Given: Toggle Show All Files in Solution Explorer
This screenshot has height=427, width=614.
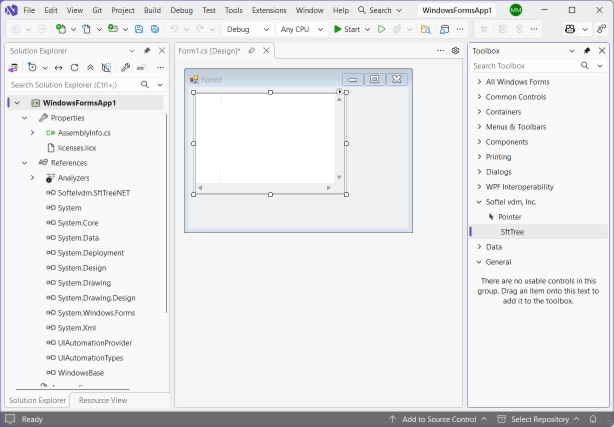Looking at the screenshot, I should [x=106, y=68].
